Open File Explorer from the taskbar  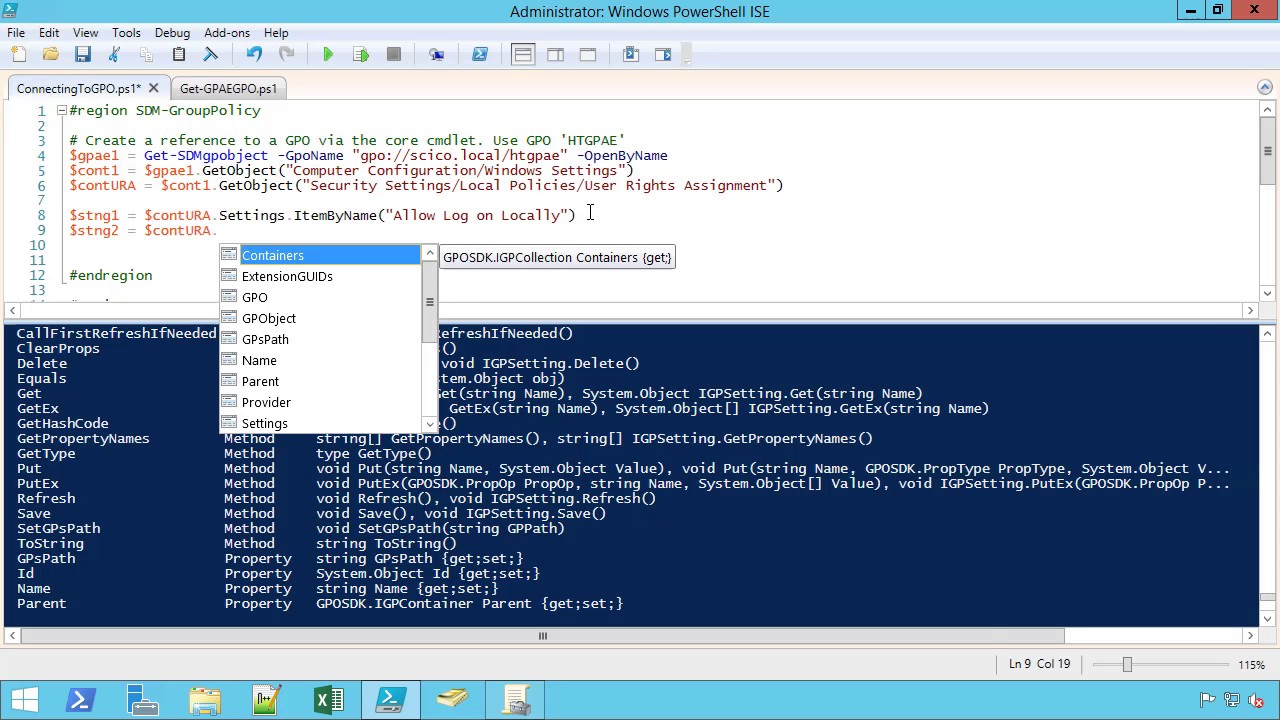coord(204,700)
